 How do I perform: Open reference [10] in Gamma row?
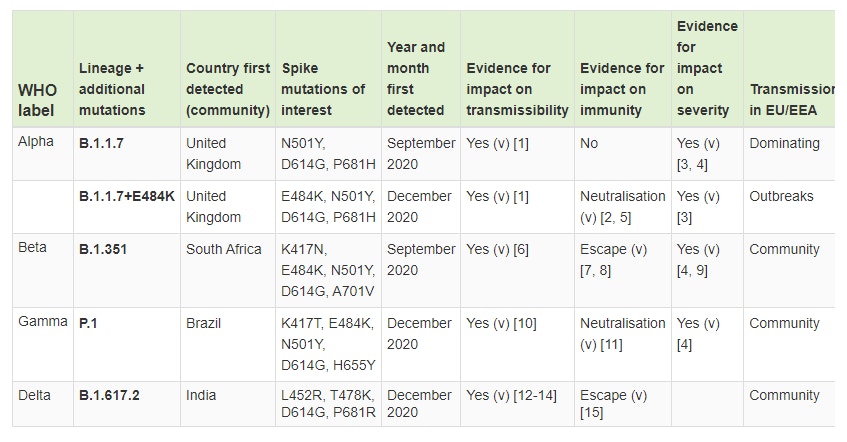(x=525, y=323)
